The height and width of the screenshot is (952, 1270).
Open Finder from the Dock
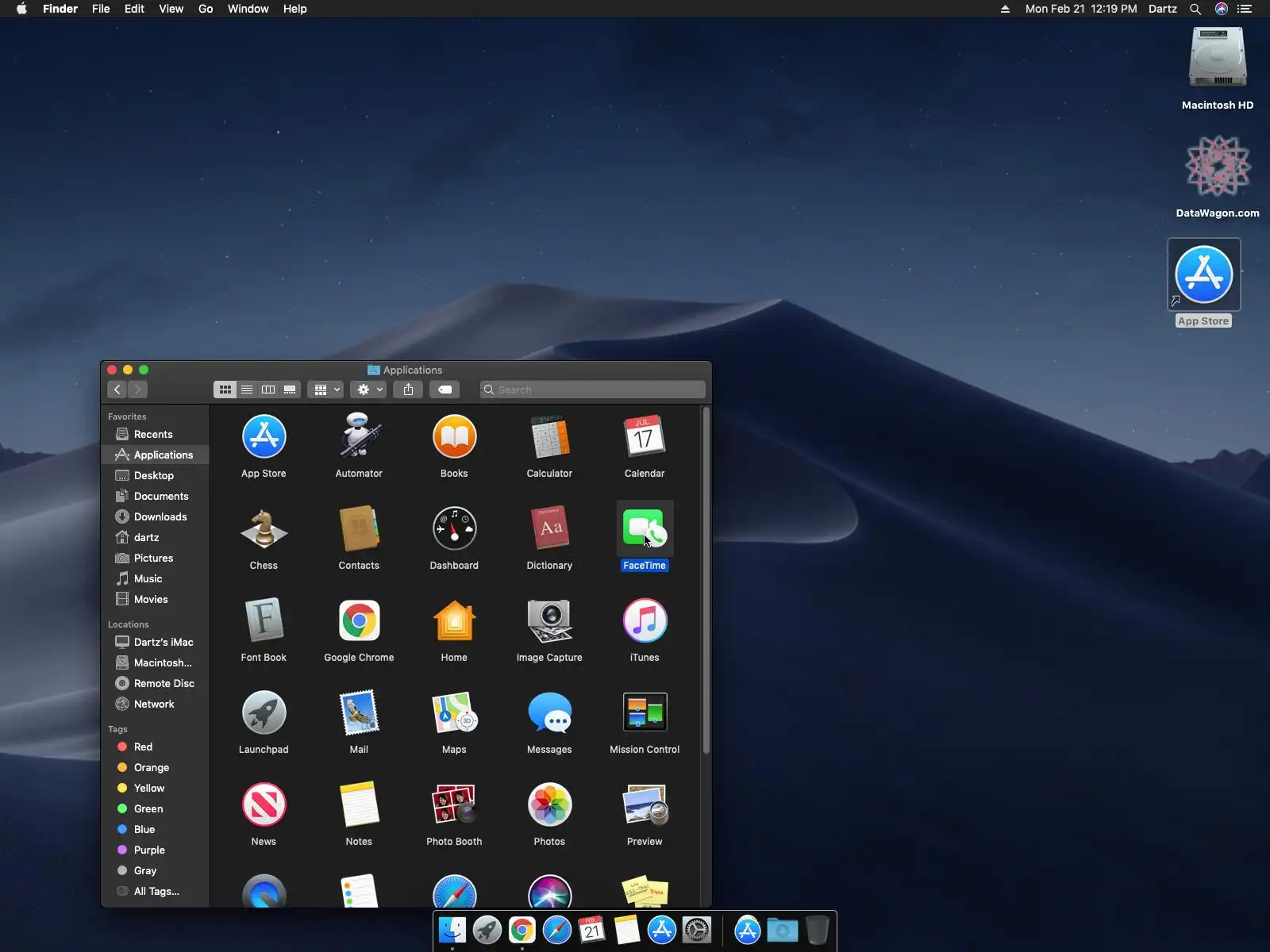[452, 930]
